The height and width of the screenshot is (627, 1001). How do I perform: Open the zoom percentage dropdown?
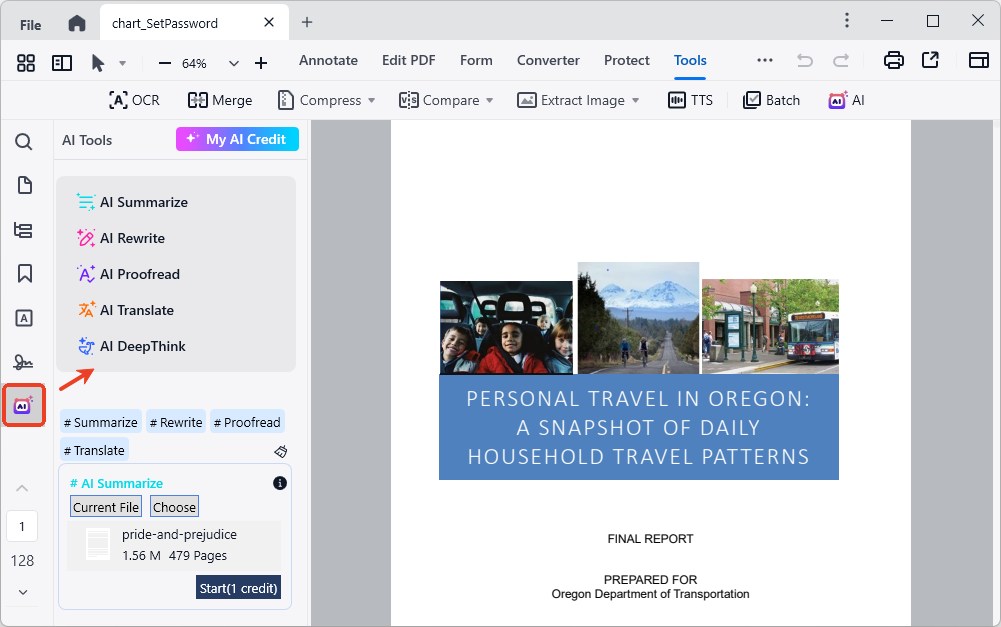[x=234, y=63]
